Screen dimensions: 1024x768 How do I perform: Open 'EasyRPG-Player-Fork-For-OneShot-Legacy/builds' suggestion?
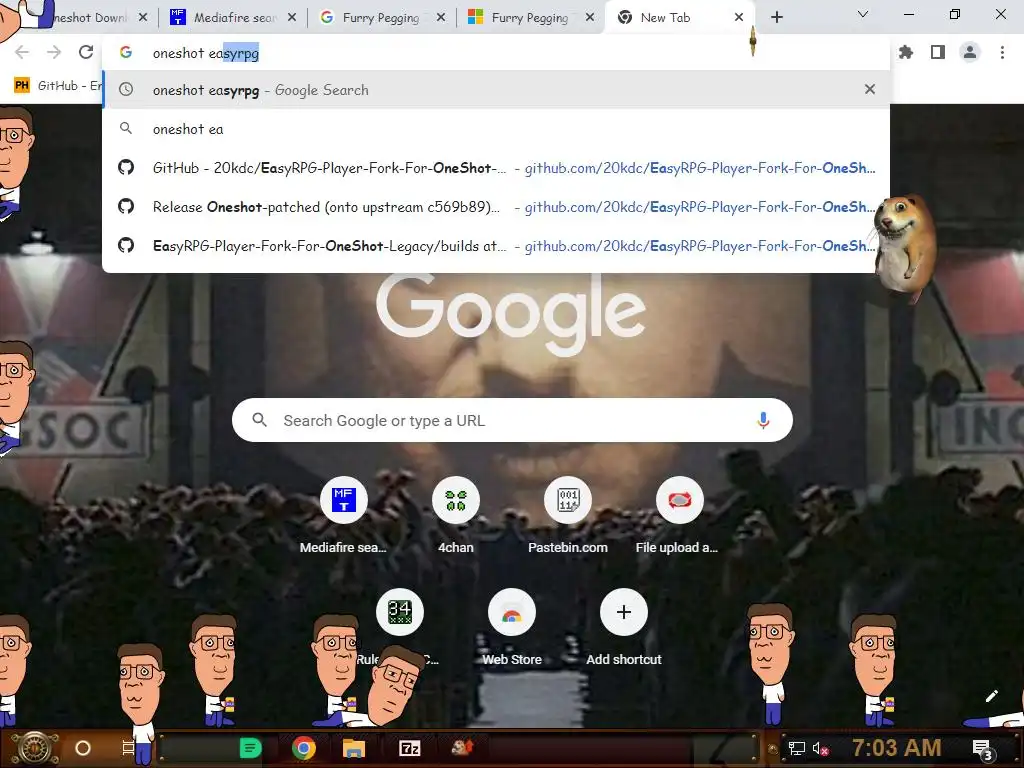pyautogui.click(x=496, y=246)
